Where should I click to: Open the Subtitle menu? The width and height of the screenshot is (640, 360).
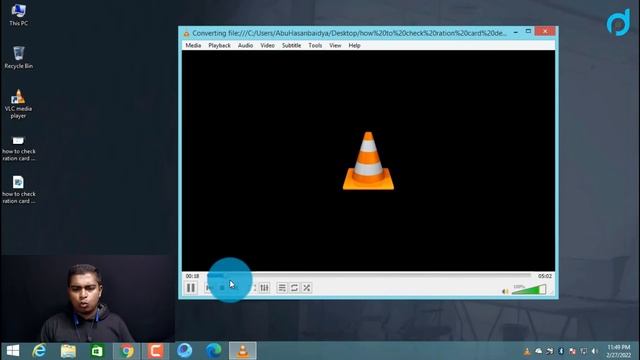pos(291,45)
